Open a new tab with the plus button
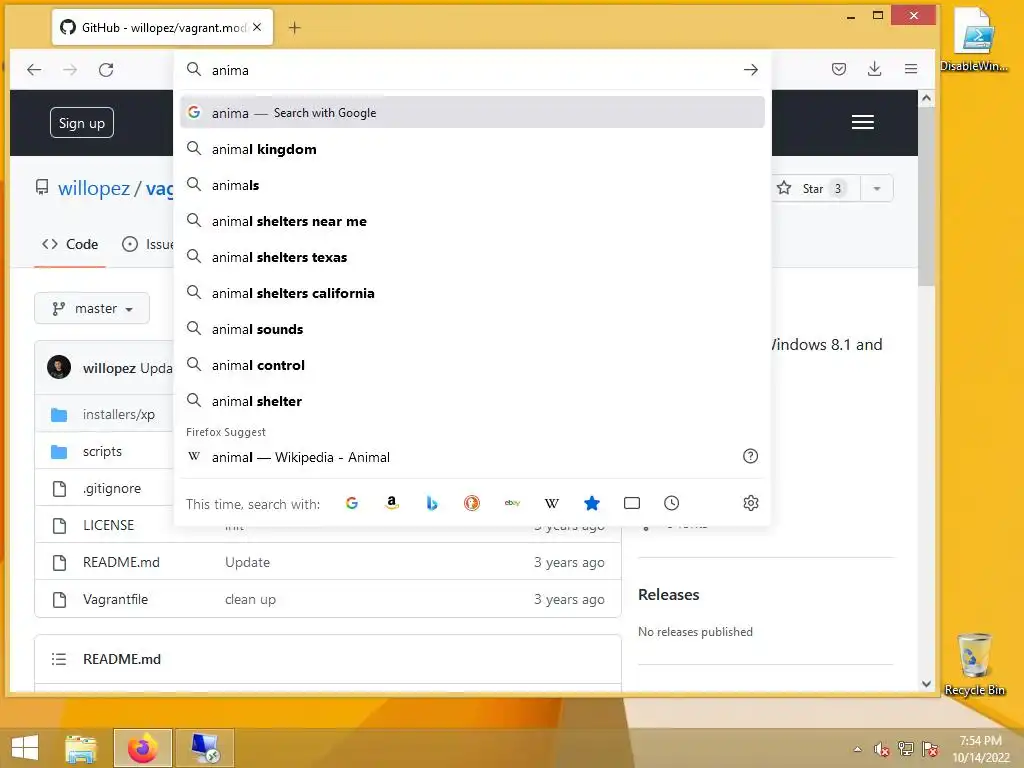 click(295, 27)
